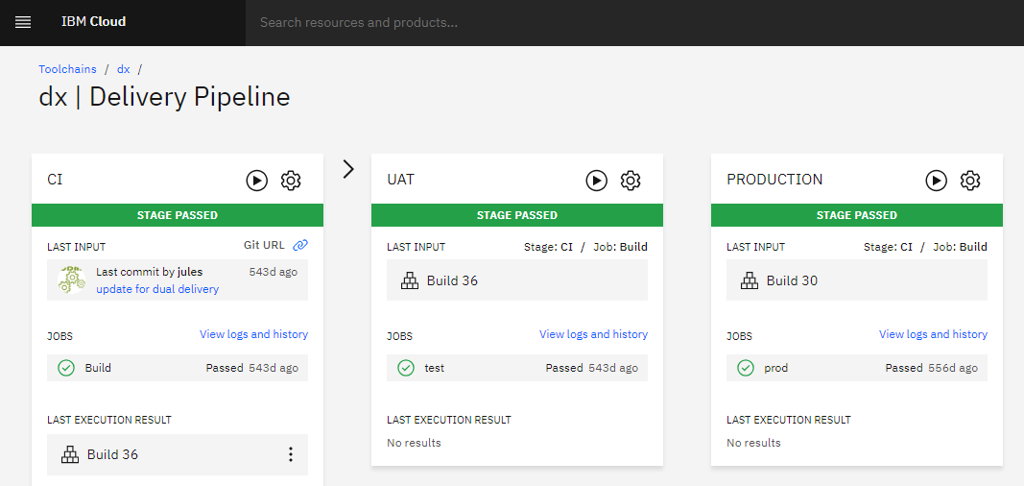
Task: Click Build 36 icon in UAT last input
Action: click(x=409, y=281)
